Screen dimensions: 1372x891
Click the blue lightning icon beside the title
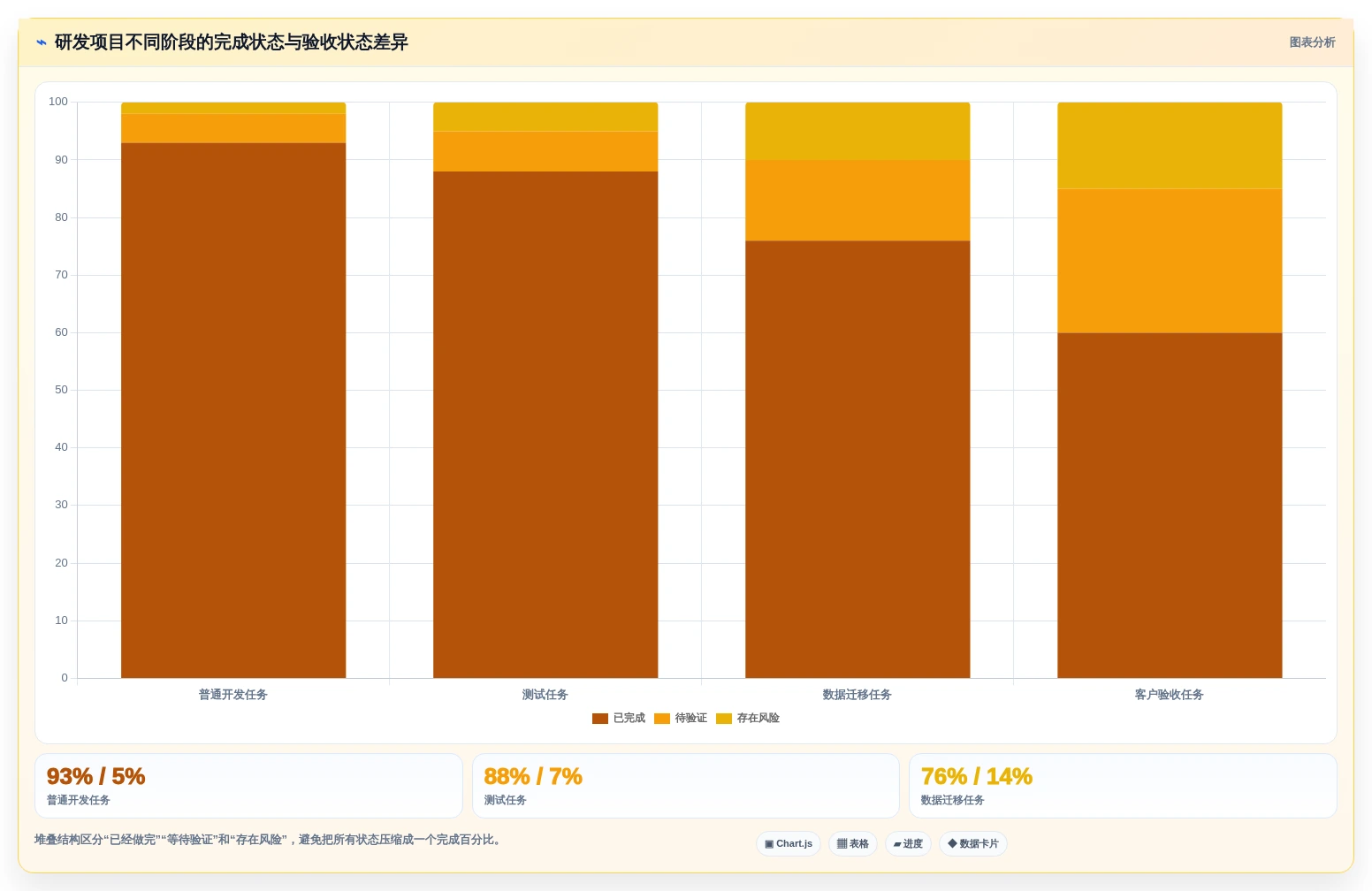[x=41, y=42]
